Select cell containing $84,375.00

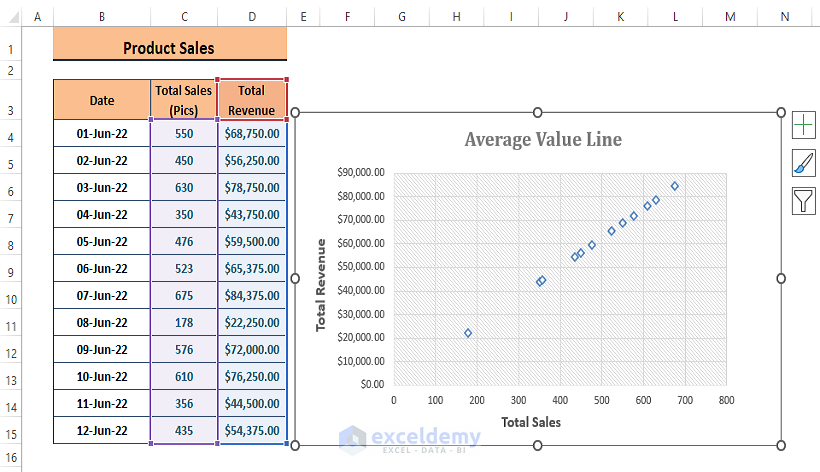pos(252,295)
